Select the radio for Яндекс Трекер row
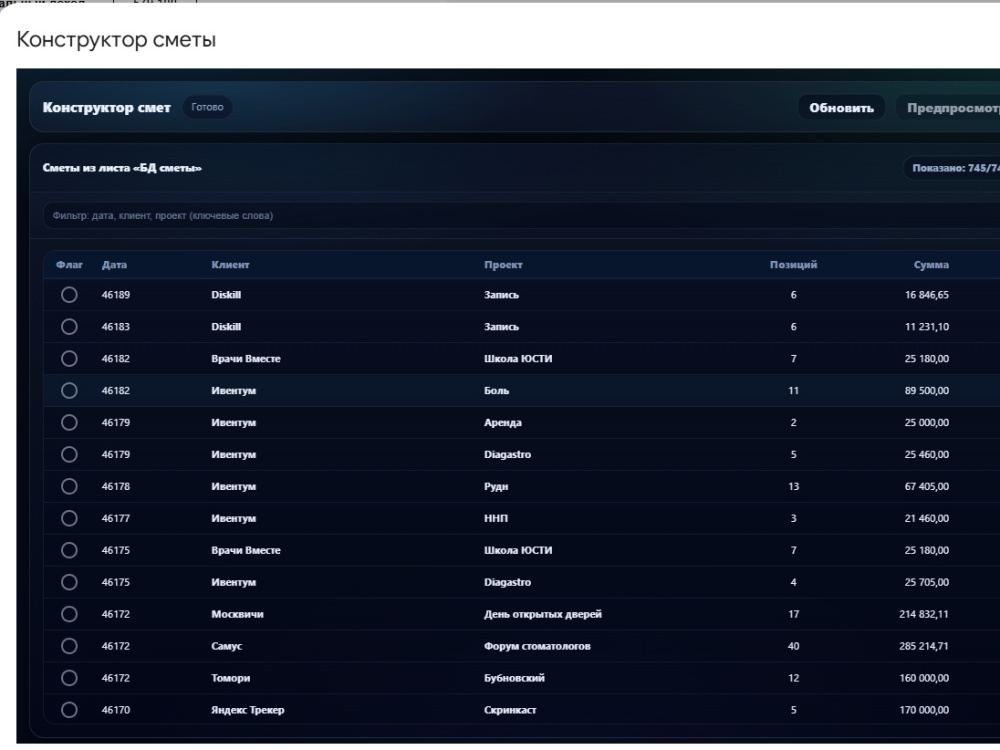This screenshot has height=750, width=1000. pyautogui.click(x=70, y=710)
